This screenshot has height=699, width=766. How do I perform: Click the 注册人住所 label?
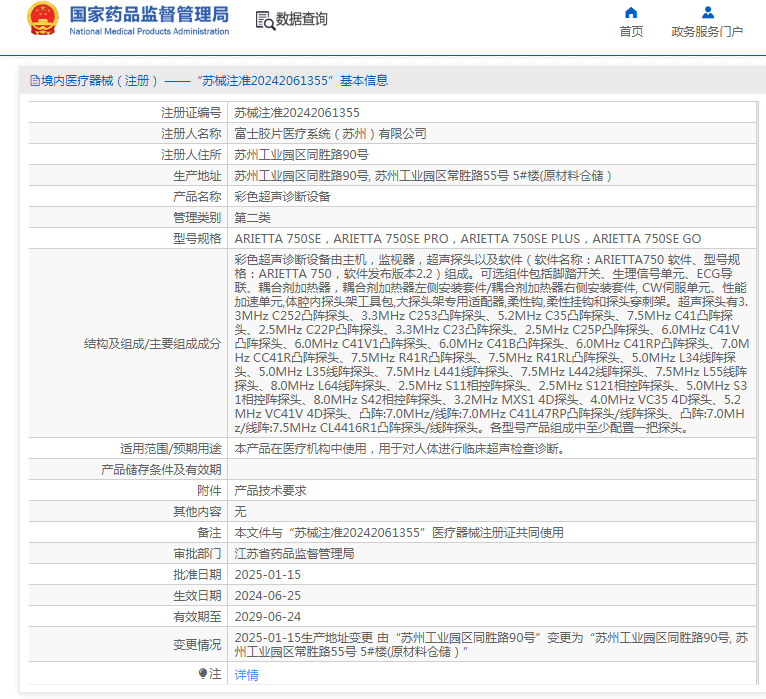click(x=191, y=155)
